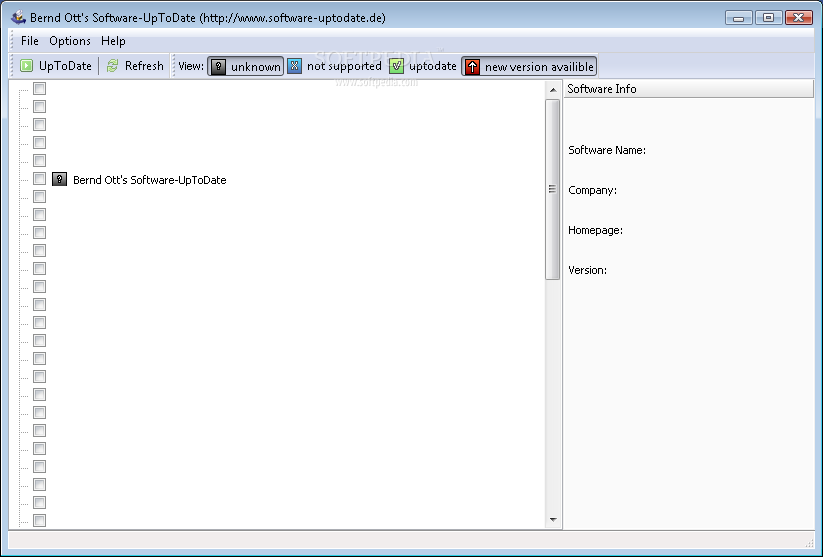Maximize the Software-UpToDate window
Screen dimensions: 823x557
coord(768,18)
